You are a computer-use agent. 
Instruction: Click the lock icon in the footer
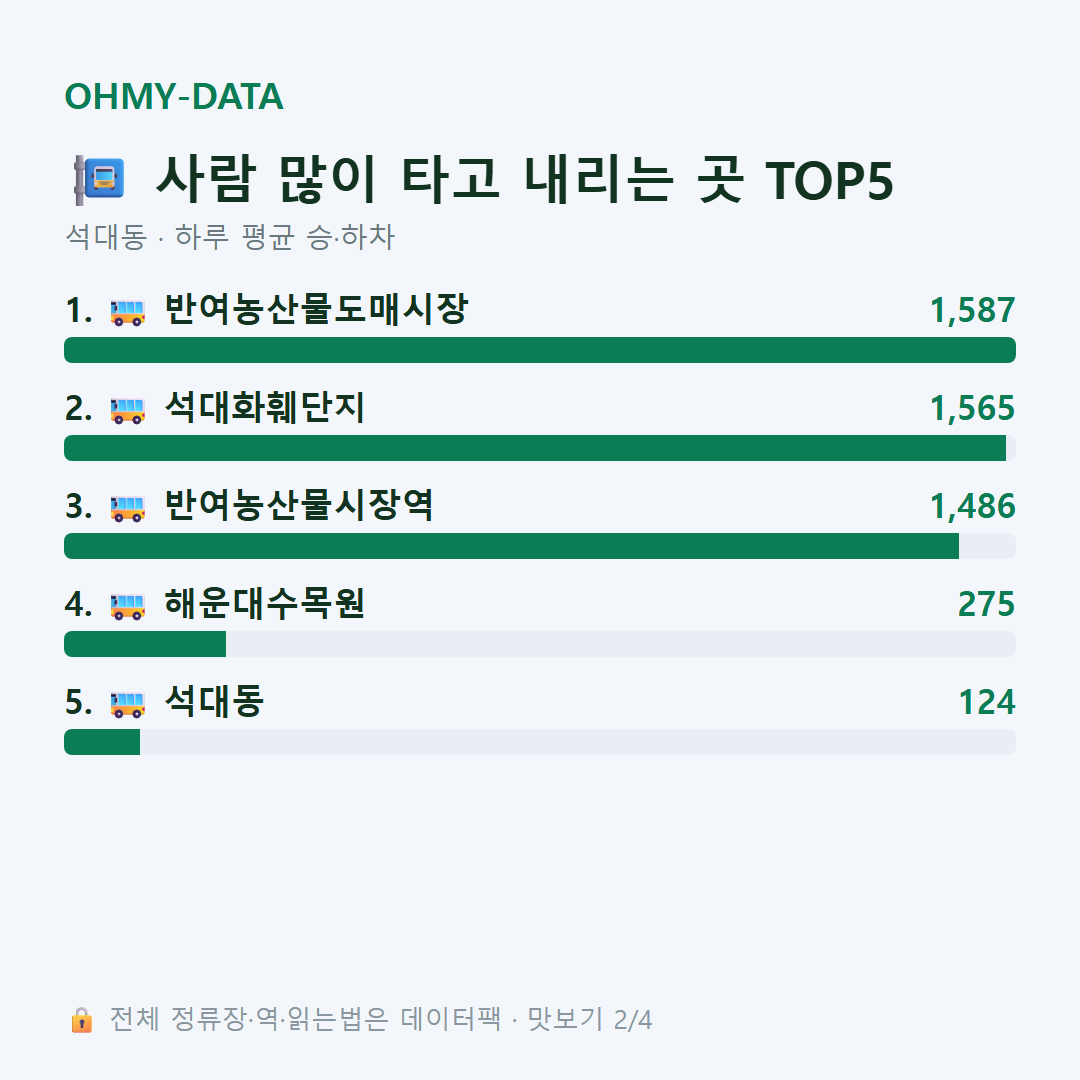pyautogui.click(x=82, y=1019)
